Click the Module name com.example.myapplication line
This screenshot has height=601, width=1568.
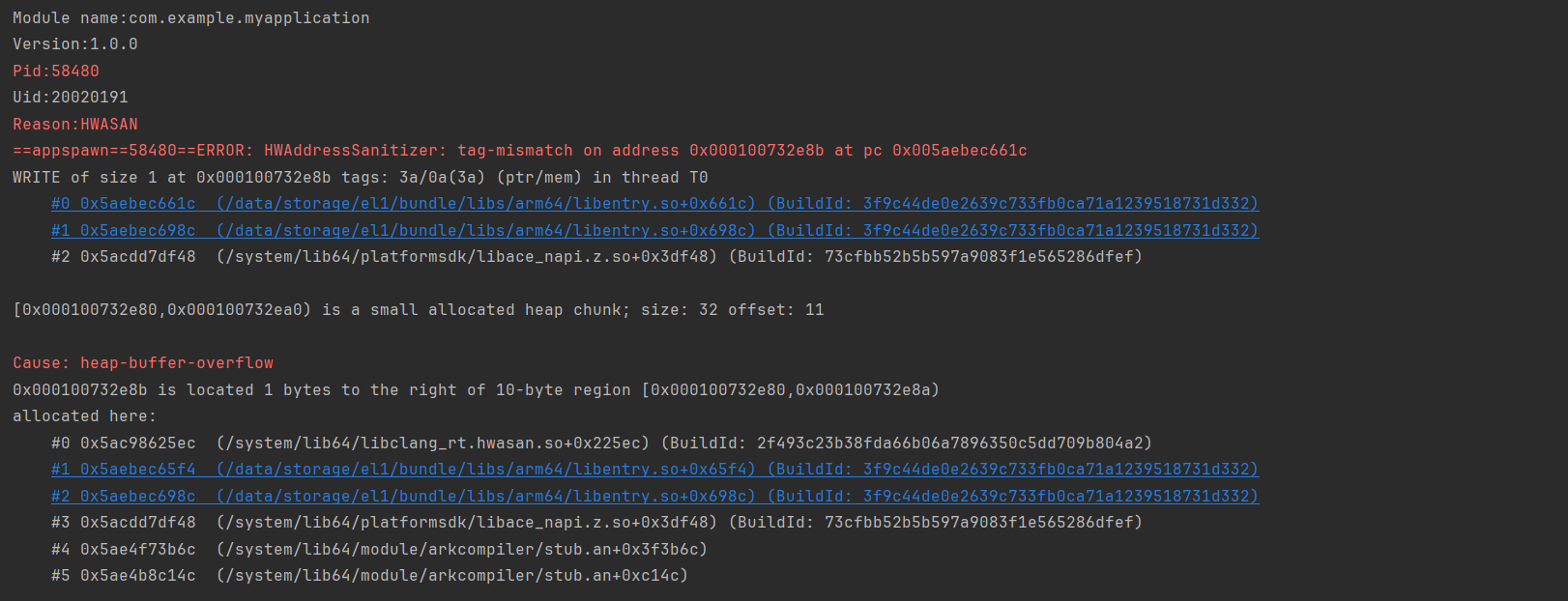pos(190,18)
